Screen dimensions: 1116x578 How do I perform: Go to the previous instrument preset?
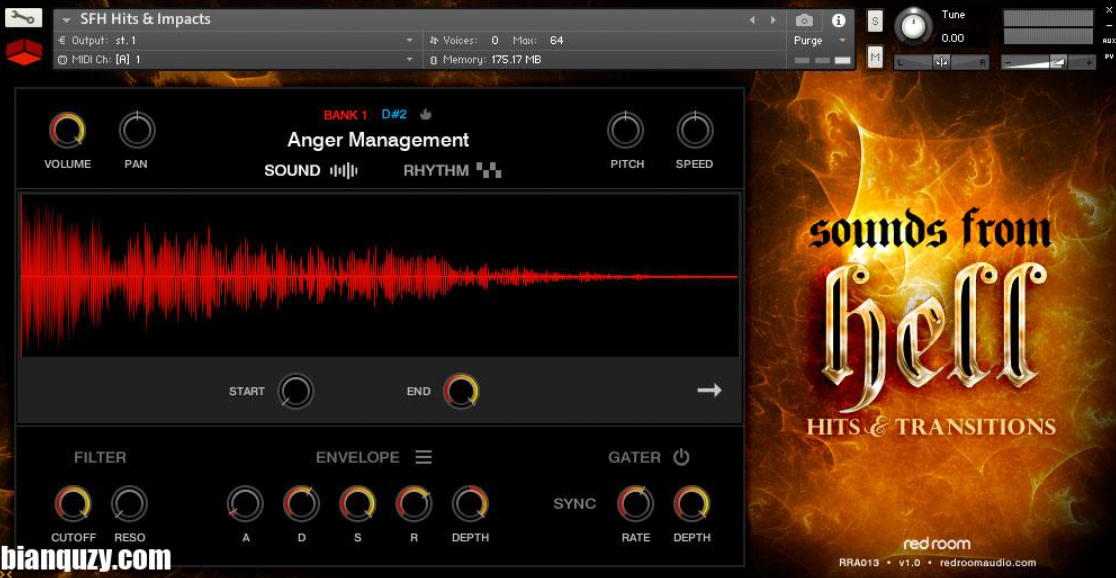753,20
